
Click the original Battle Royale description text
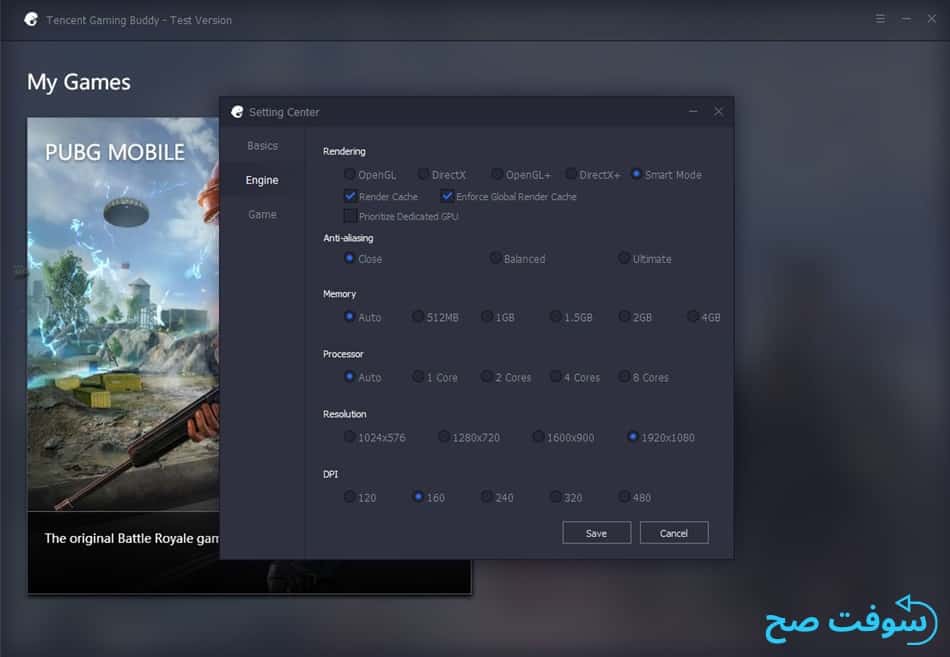[x=131, y=538]
